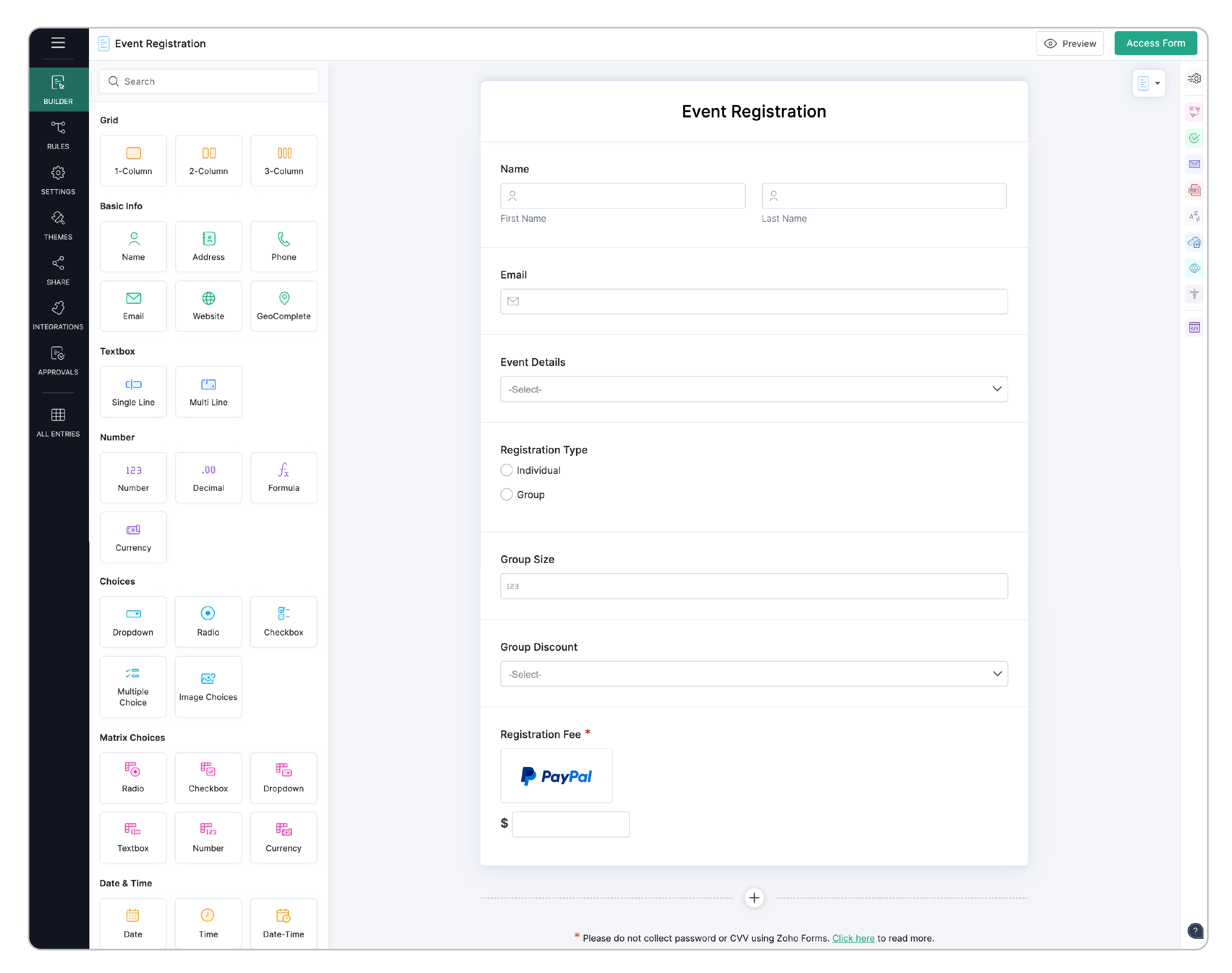Screen dimensions: 1232x973
Task: Click the plus icon to add page
Action: tap(754, 898)
